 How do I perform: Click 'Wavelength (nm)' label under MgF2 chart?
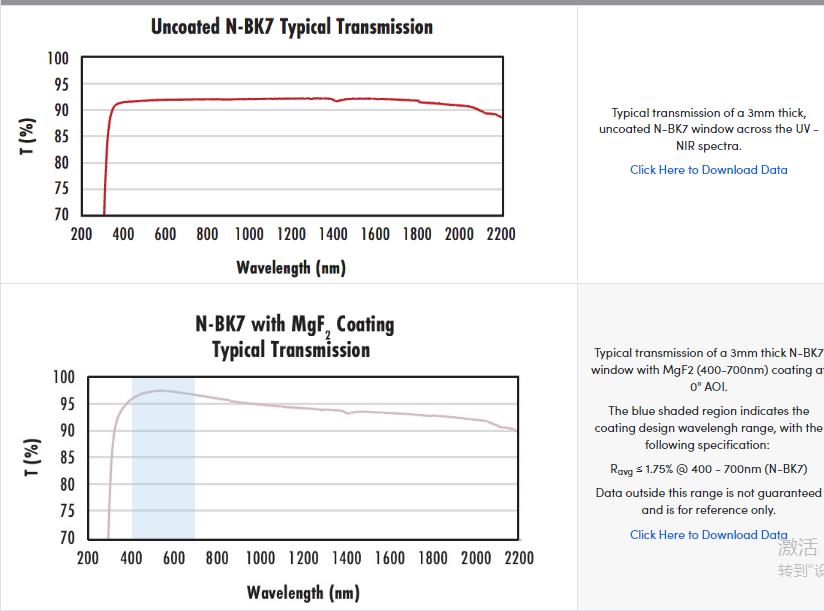pyautogui.click(x=303, y=592)
